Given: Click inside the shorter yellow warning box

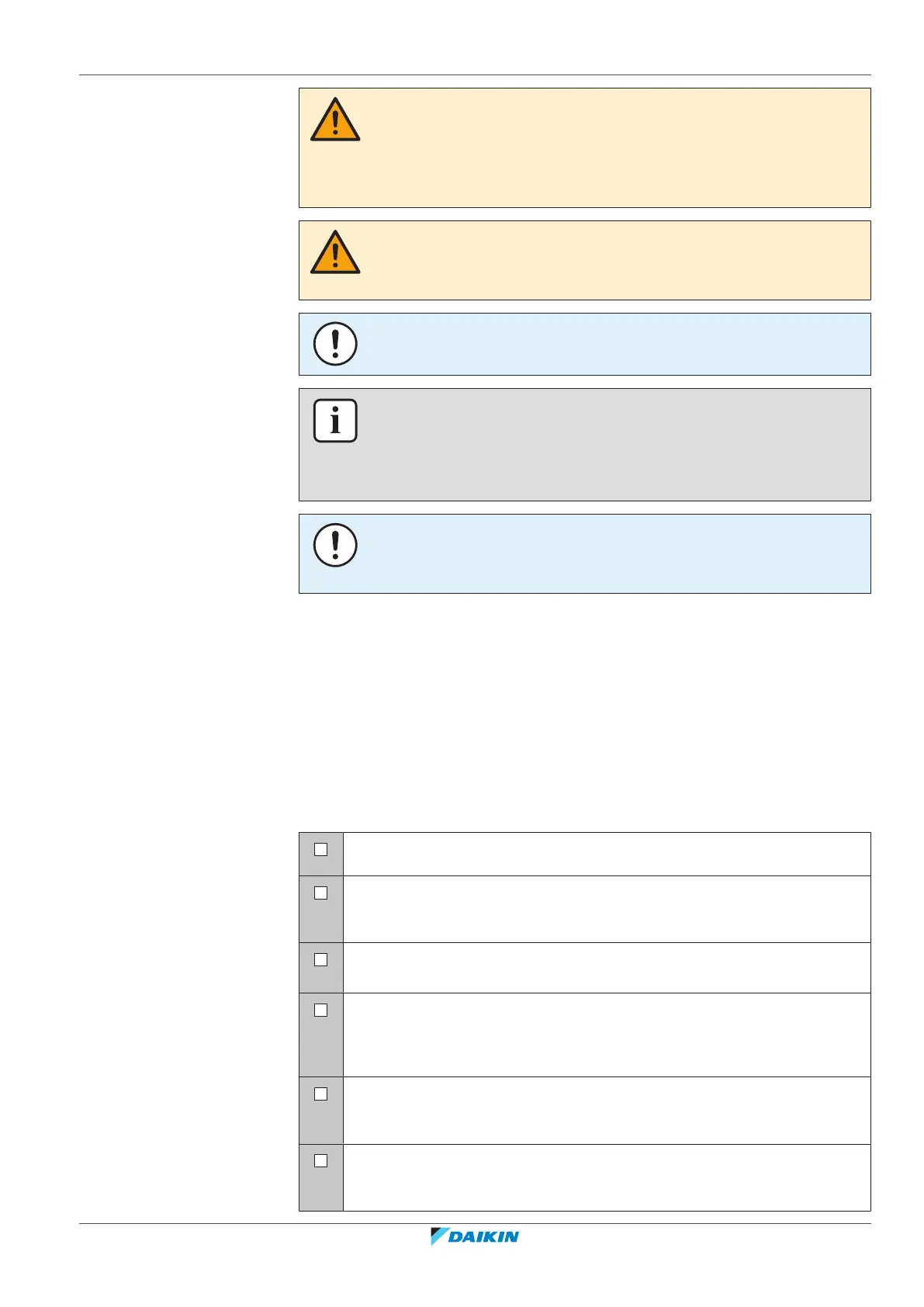Looking at the screenshot, I should tap(605, 260).
